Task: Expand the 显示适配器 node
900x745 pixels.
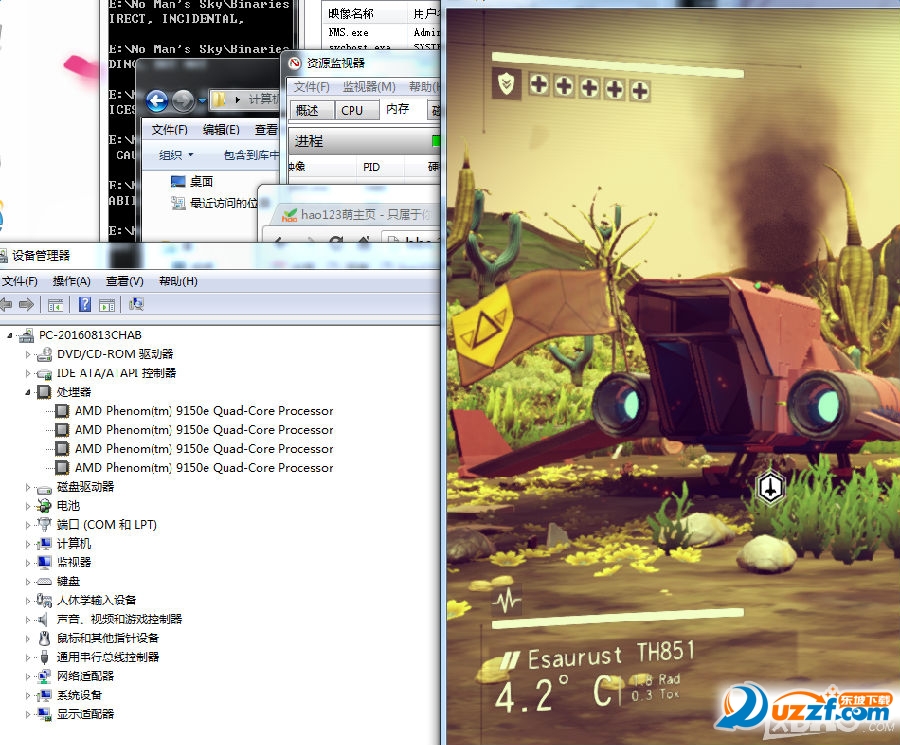Action: click(27, 714)
